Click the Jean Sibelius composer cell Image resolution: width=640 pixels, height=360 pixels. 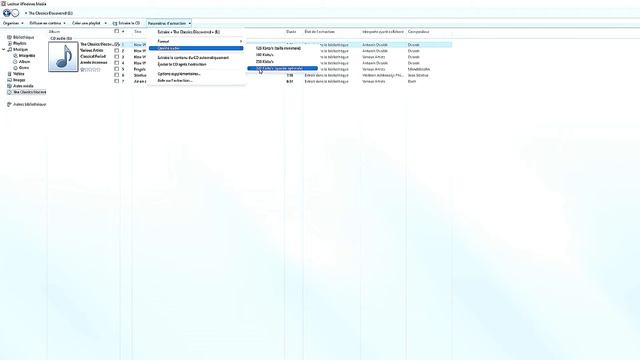[x=418, y=75]
